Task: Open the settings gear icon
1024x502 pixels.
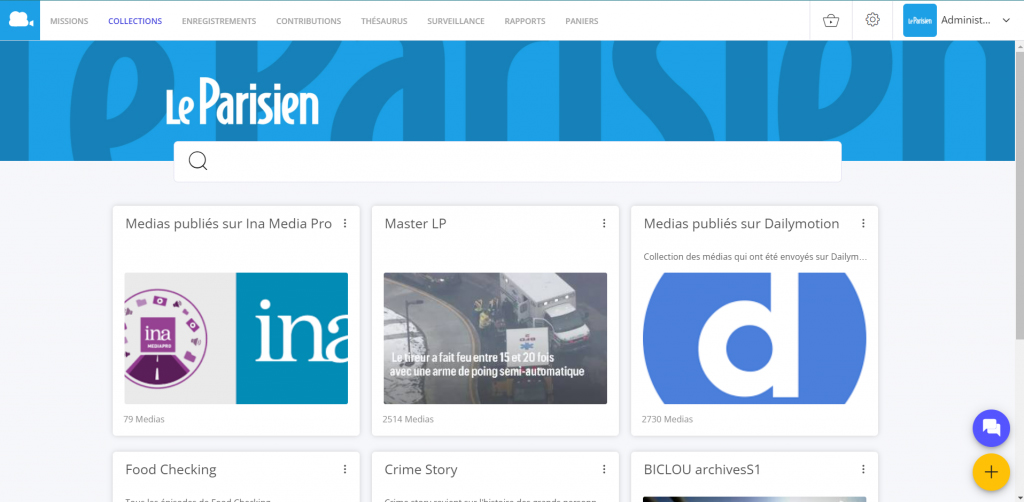Action: coord(872,20)
